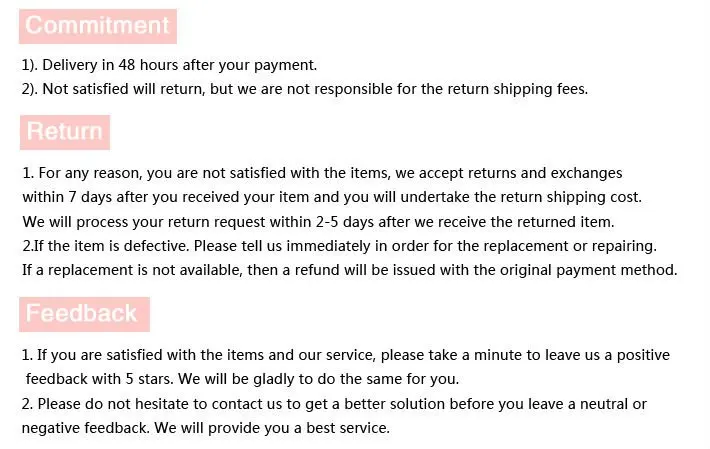The height and width of the screenshot is (449, 710).
Task: Click the pink Return heading banner
Action: pyautogui.click(x=65, y=132)
